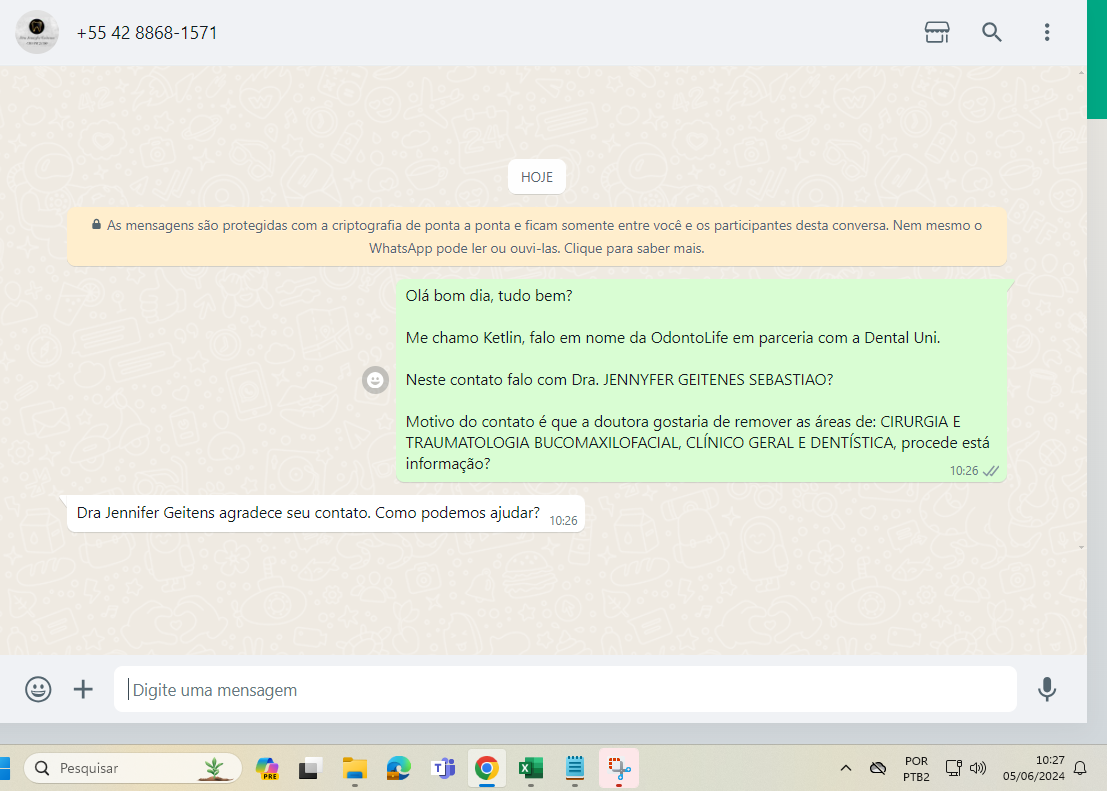Viewport: 1107px width, 791px height.
Task: Open Microsoft Teams from the taskbar
Action: pyautogui.click(x=443, y=768)
